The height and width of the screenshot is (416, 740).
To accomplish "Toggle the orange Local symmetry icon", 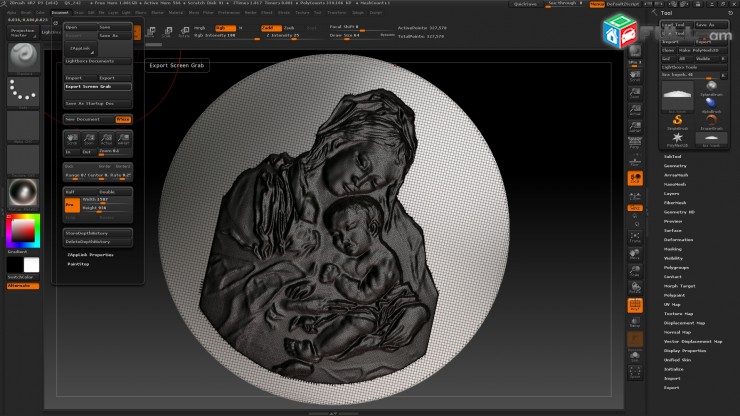I will (x=635, y=178).
